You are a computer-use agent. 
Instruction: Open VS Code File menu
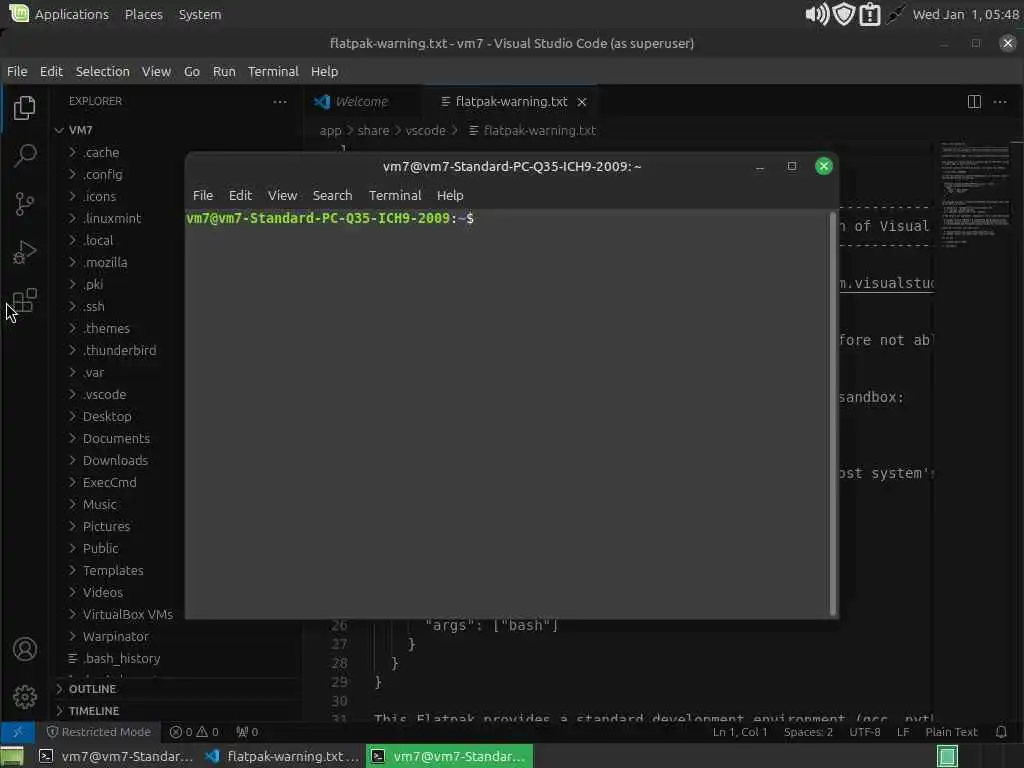(x=17, y=71)
